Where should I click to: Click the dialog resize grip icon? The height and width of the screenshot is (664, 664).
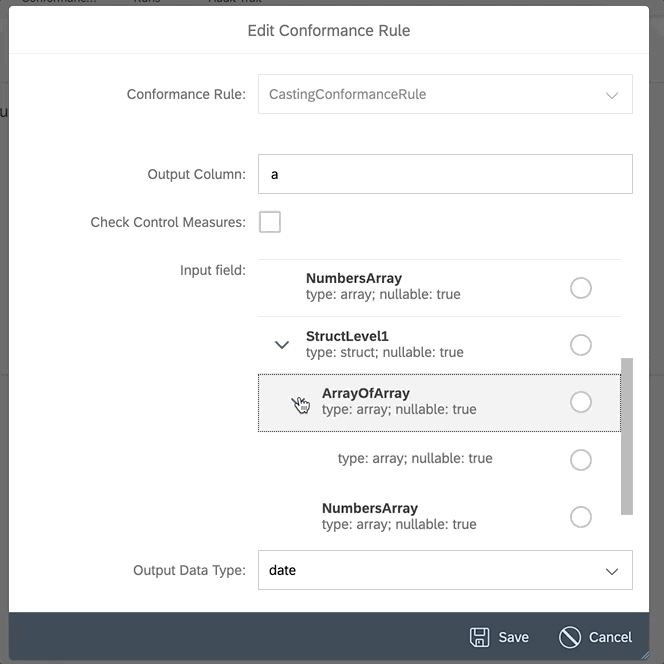(645, 655)
